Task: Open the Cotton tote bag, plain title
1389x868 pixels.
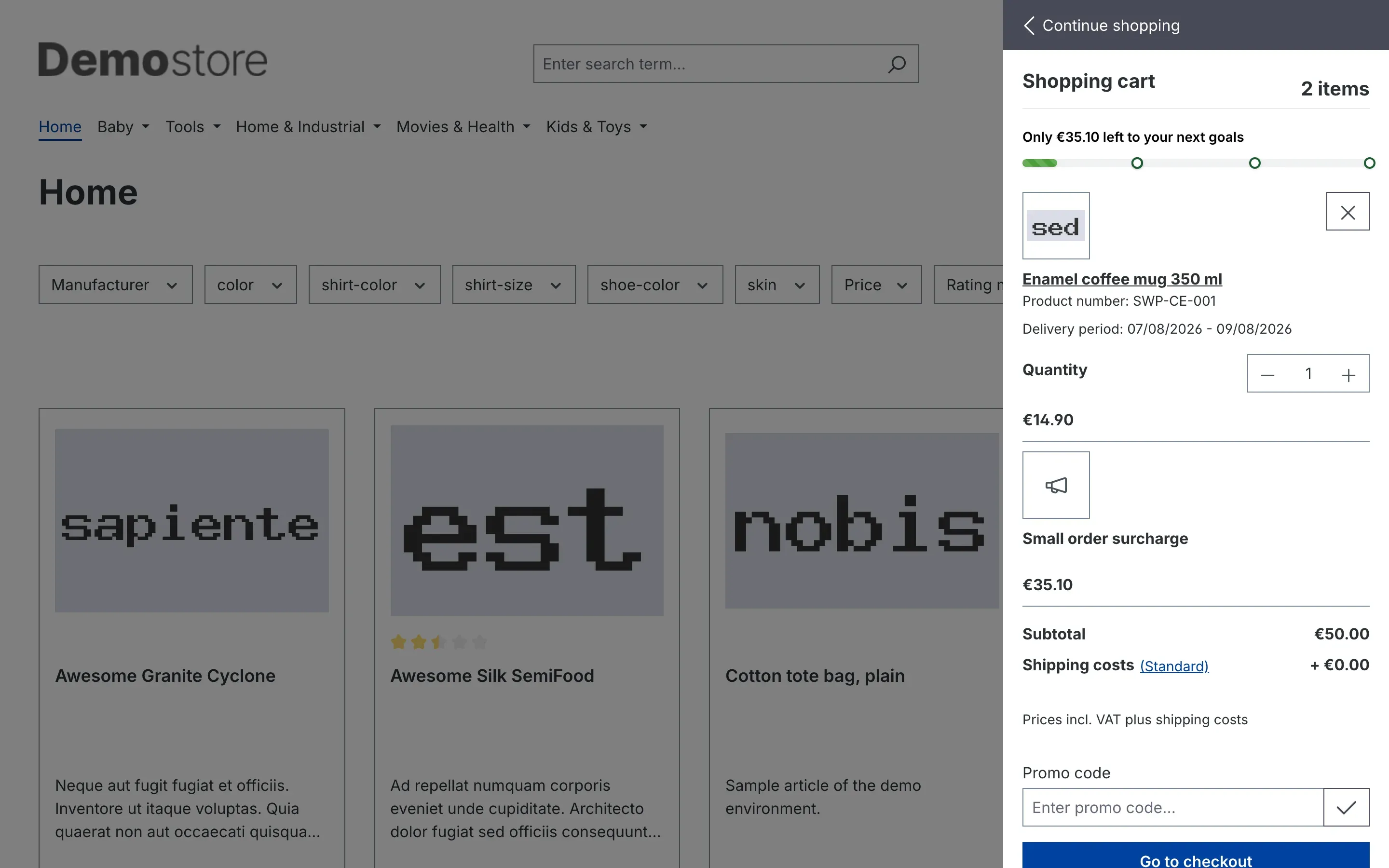Action: (x=815, y=676)
